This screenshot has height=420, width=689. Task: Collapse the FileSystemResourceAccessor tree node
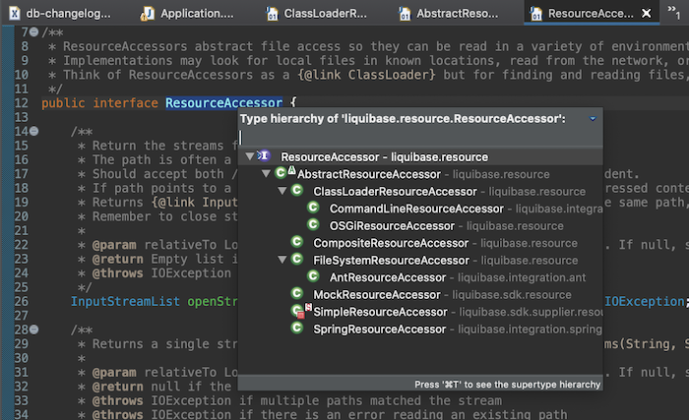[282, 260]
